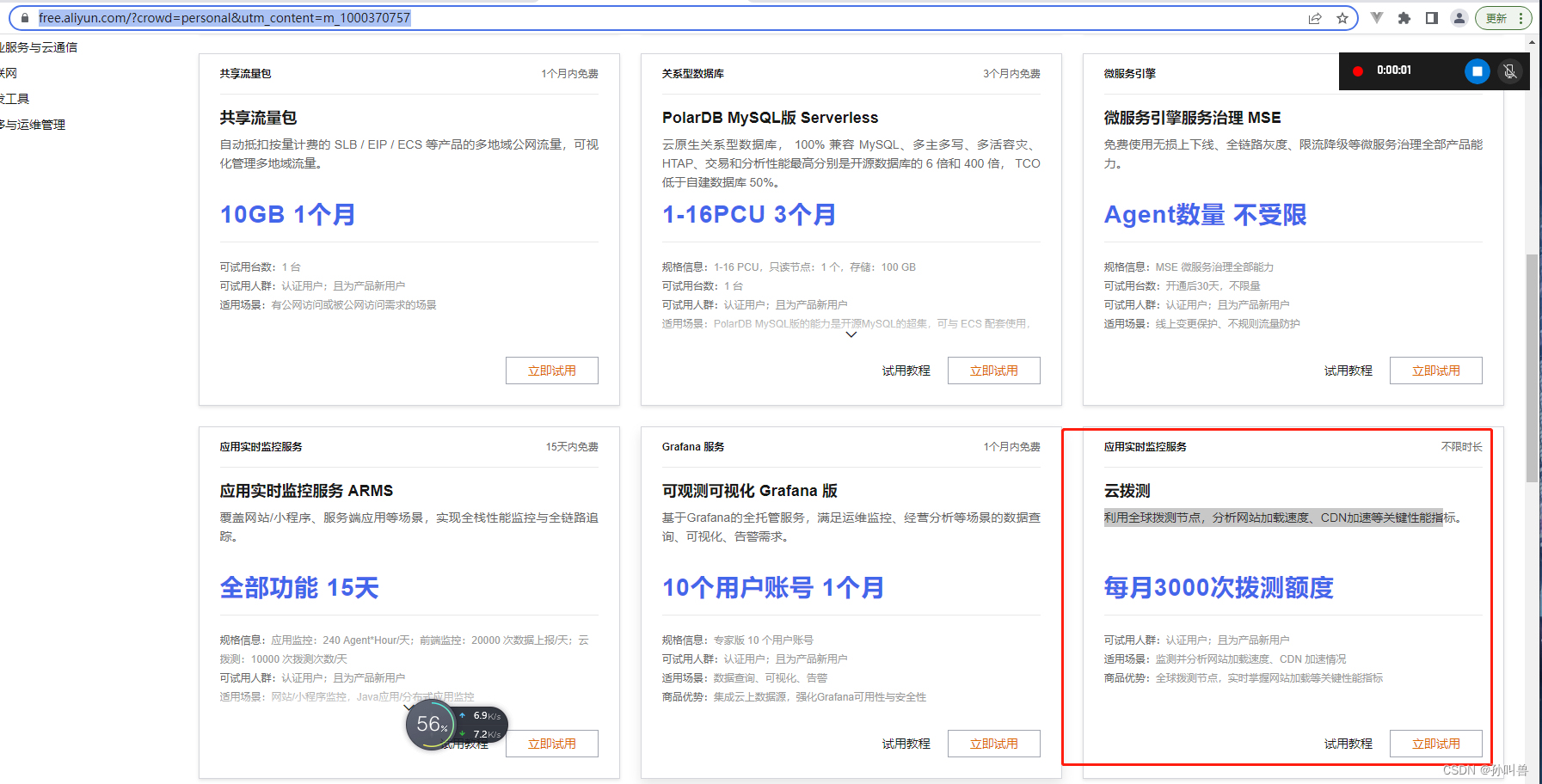Click the PolarDB MySQL版 Serverless title
The width and height of the screenshot is (1542, 784).
[770, 118]
